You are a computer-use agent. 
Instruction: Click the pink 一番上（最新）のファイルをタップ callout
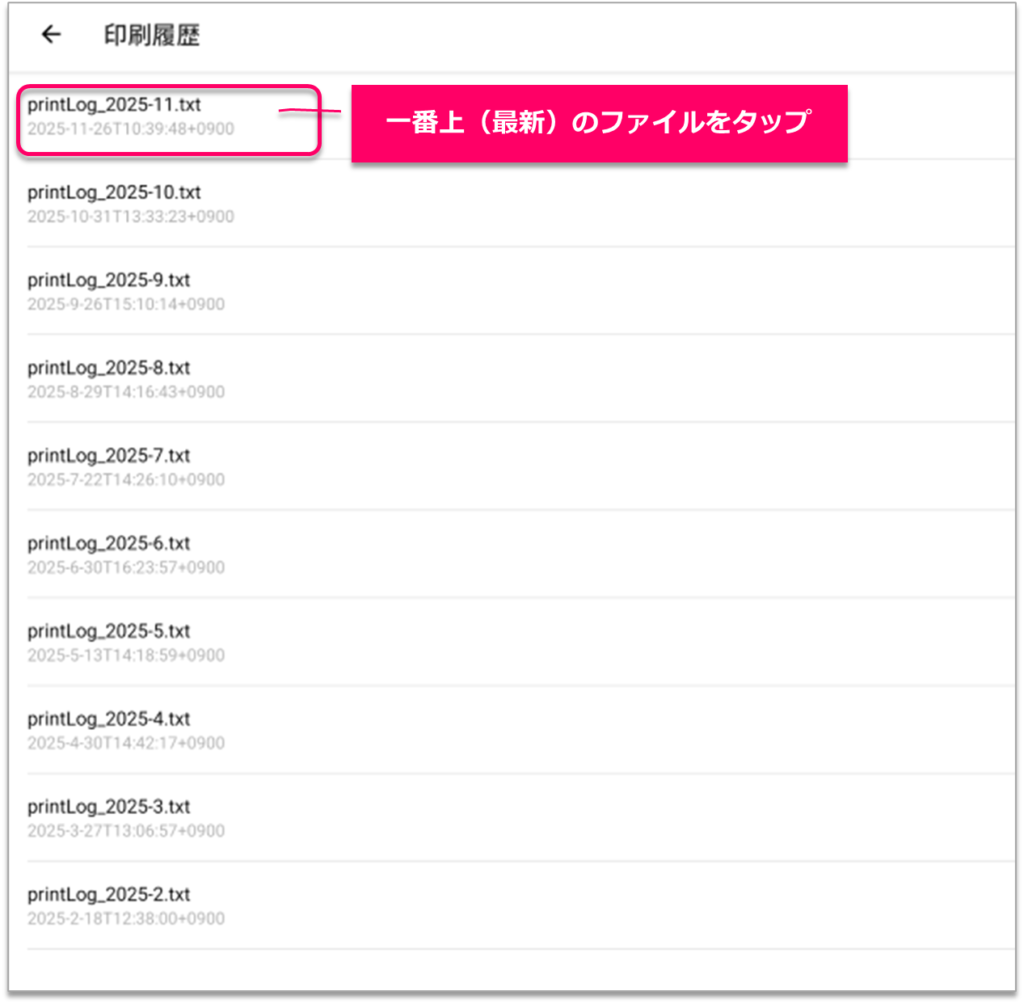[x=599, y=123]
